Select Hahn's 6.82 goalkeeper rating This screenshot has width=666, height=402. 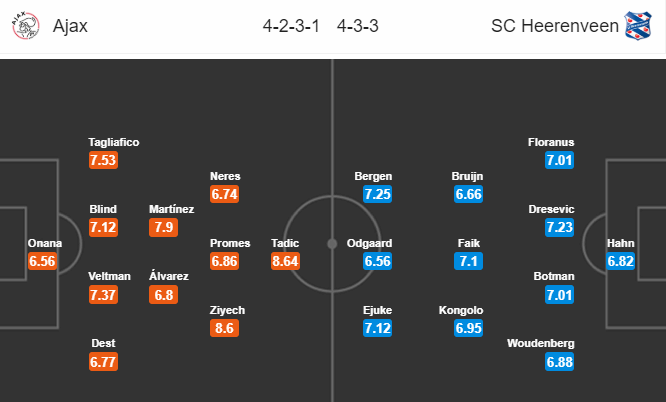[x=621, y=261]
